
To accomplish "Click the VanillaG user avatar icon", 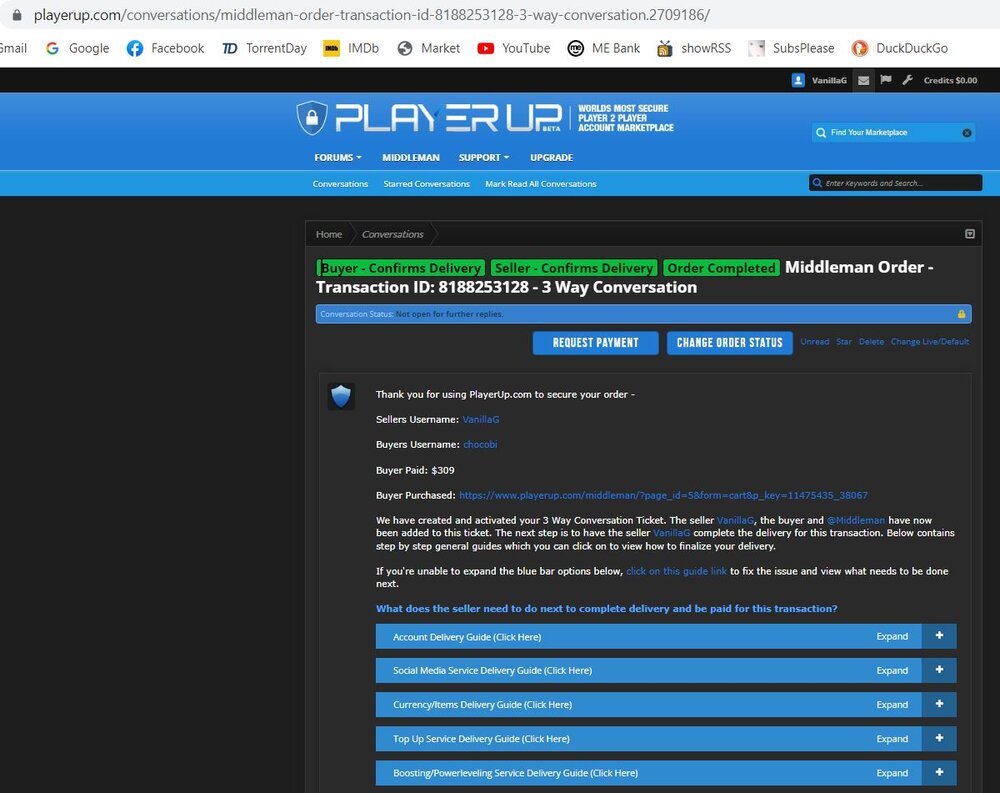I will click(798, 80).
